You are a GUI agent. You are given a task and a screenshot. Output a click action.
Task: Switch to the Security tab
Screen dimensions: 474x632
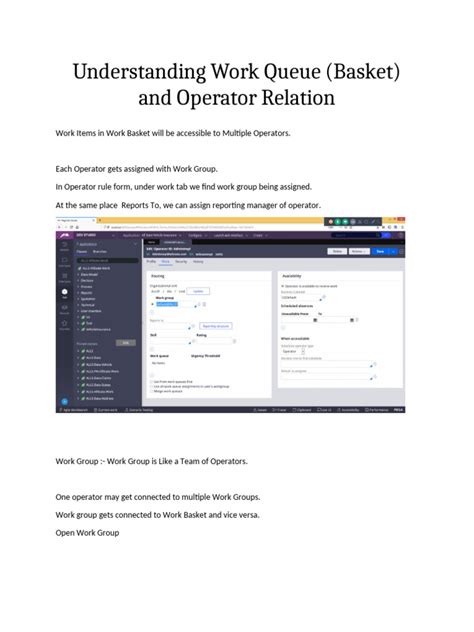(x=181, y=262)
